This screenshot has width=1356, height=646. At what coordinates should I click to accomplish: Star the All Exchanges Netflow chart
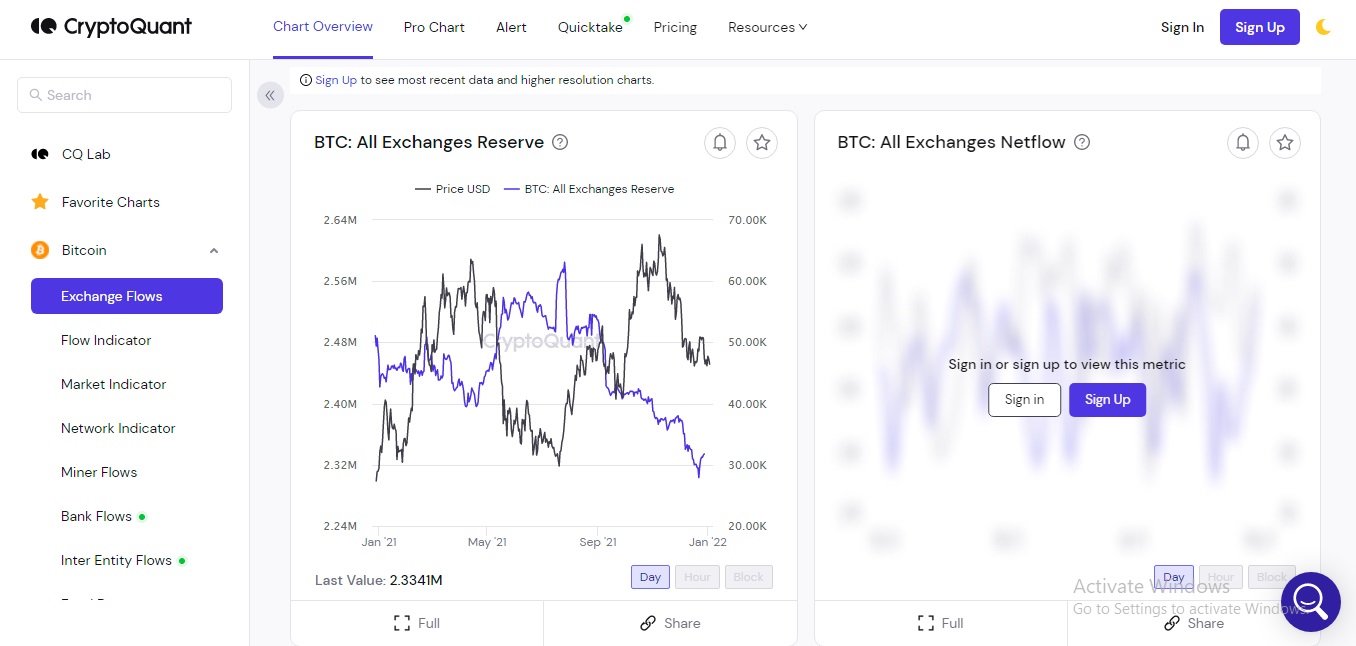click(1285, 143)
